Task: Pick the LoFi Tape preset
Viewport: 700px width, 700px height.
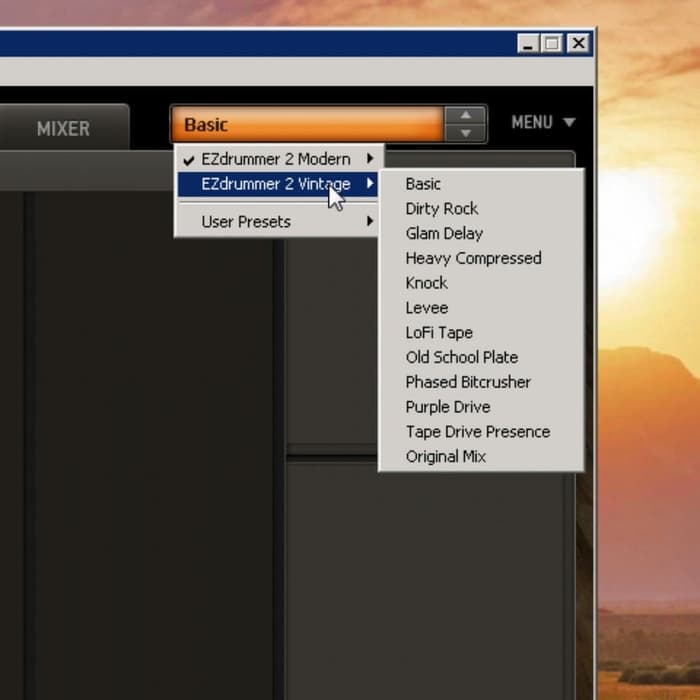Action: point(481,333)
